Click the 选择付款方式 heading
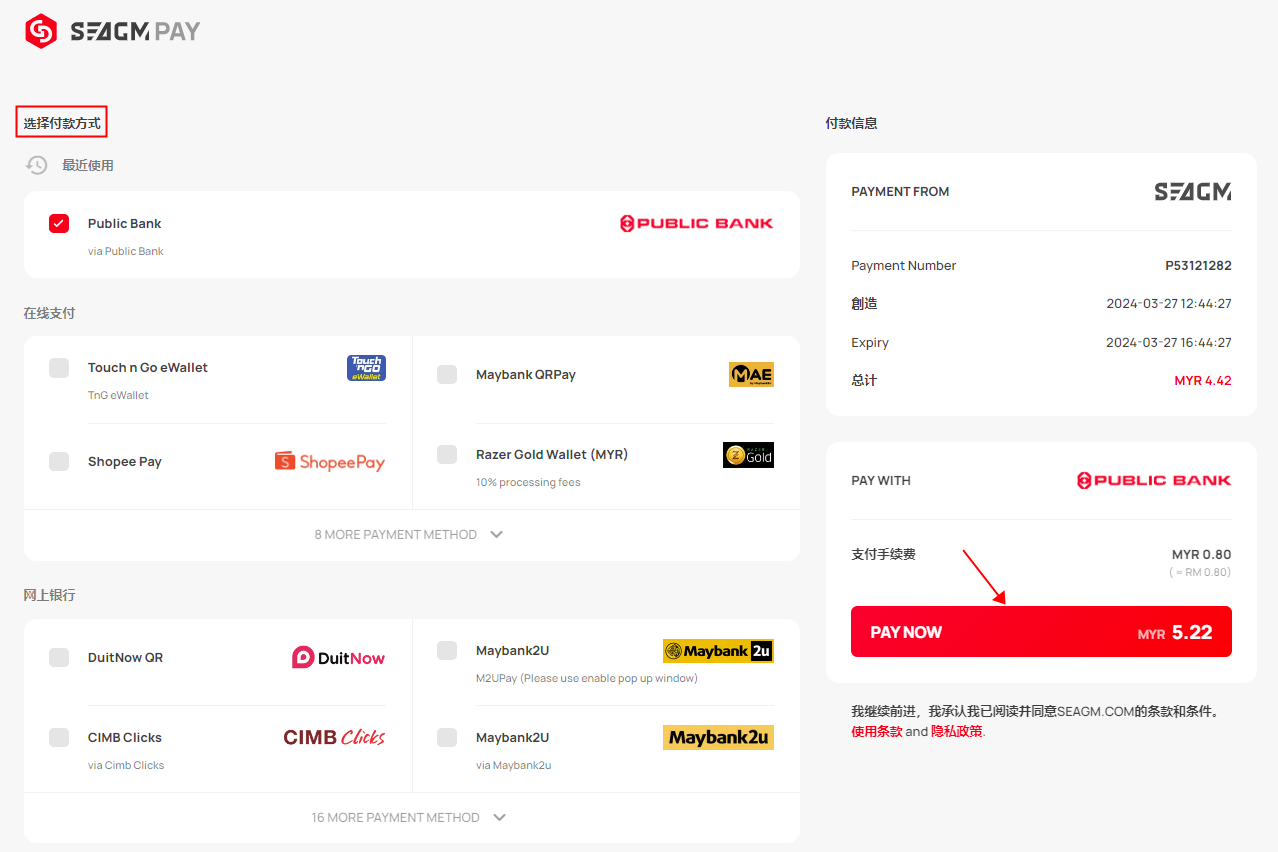The width and height of the screenshot is (1278, 852). coord(62,124)
